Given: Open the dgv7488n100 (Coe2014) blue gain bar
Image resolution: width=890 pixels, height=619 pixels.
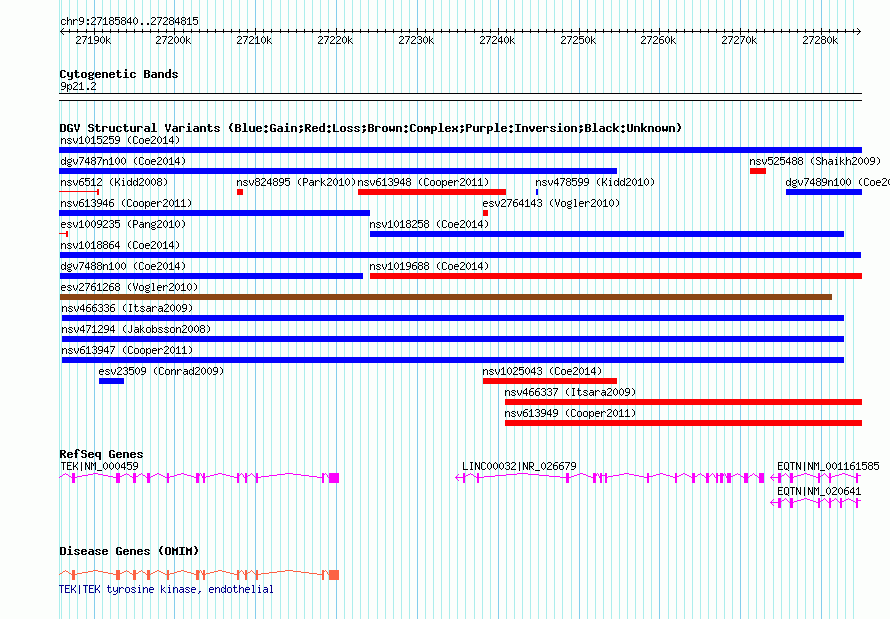Looking at the screenshot, I should pyautogui.click(x=211, y=276).
